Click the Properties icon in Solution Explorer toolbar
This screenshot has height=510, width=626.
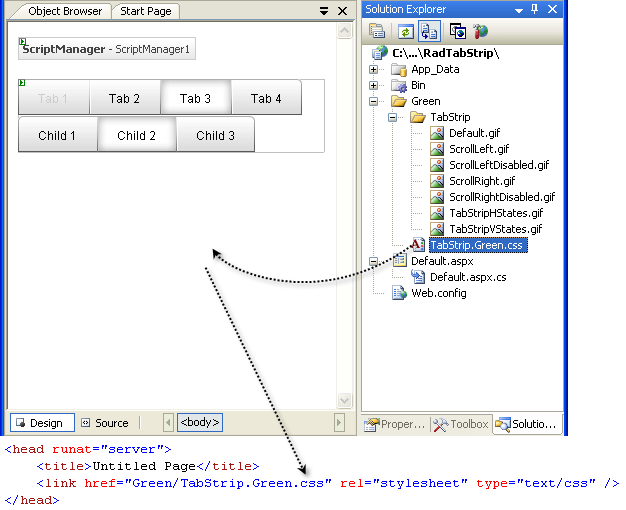(x=377, y=31)
